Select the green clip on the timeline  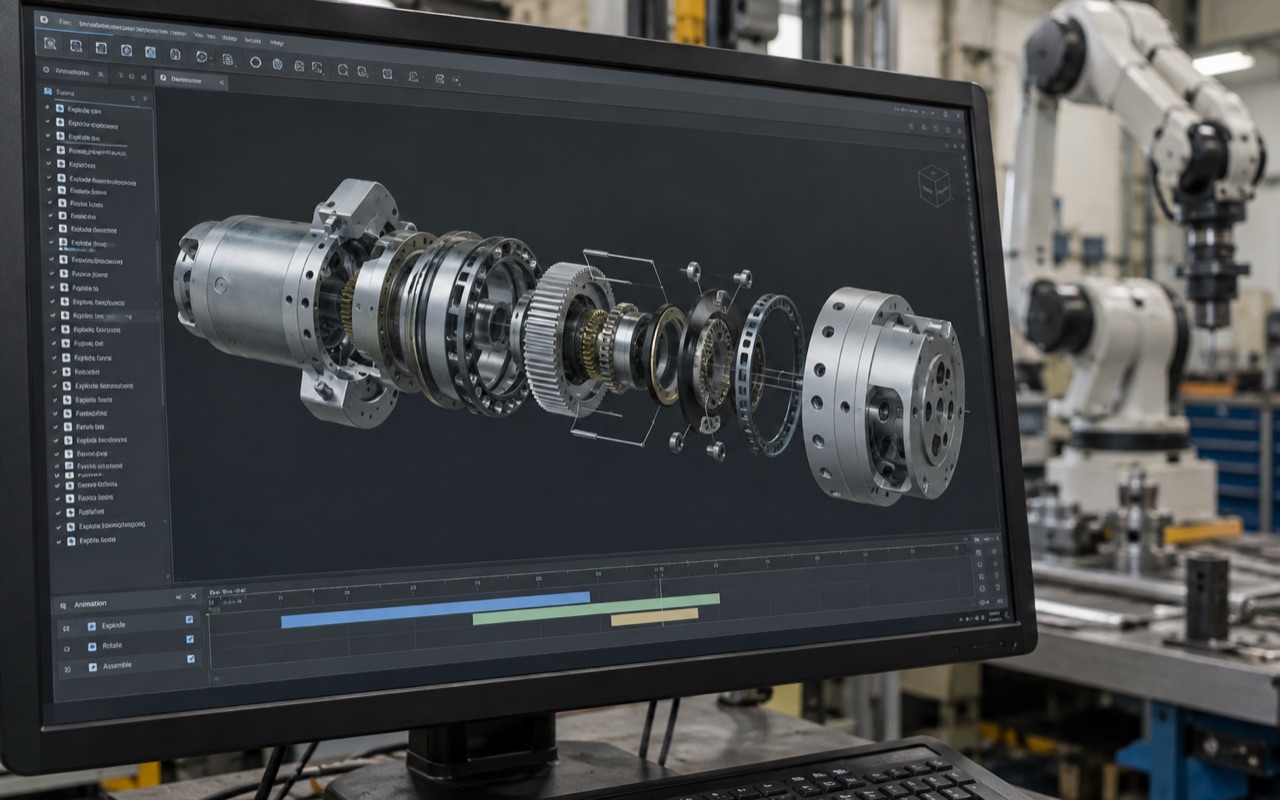(596, 609)
